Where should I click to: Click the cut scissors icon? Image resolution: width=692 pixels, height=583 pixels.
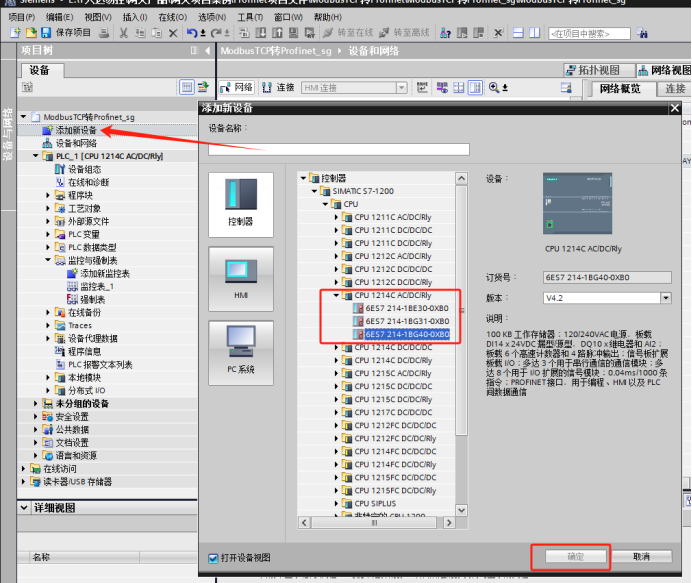pos(124,33)
